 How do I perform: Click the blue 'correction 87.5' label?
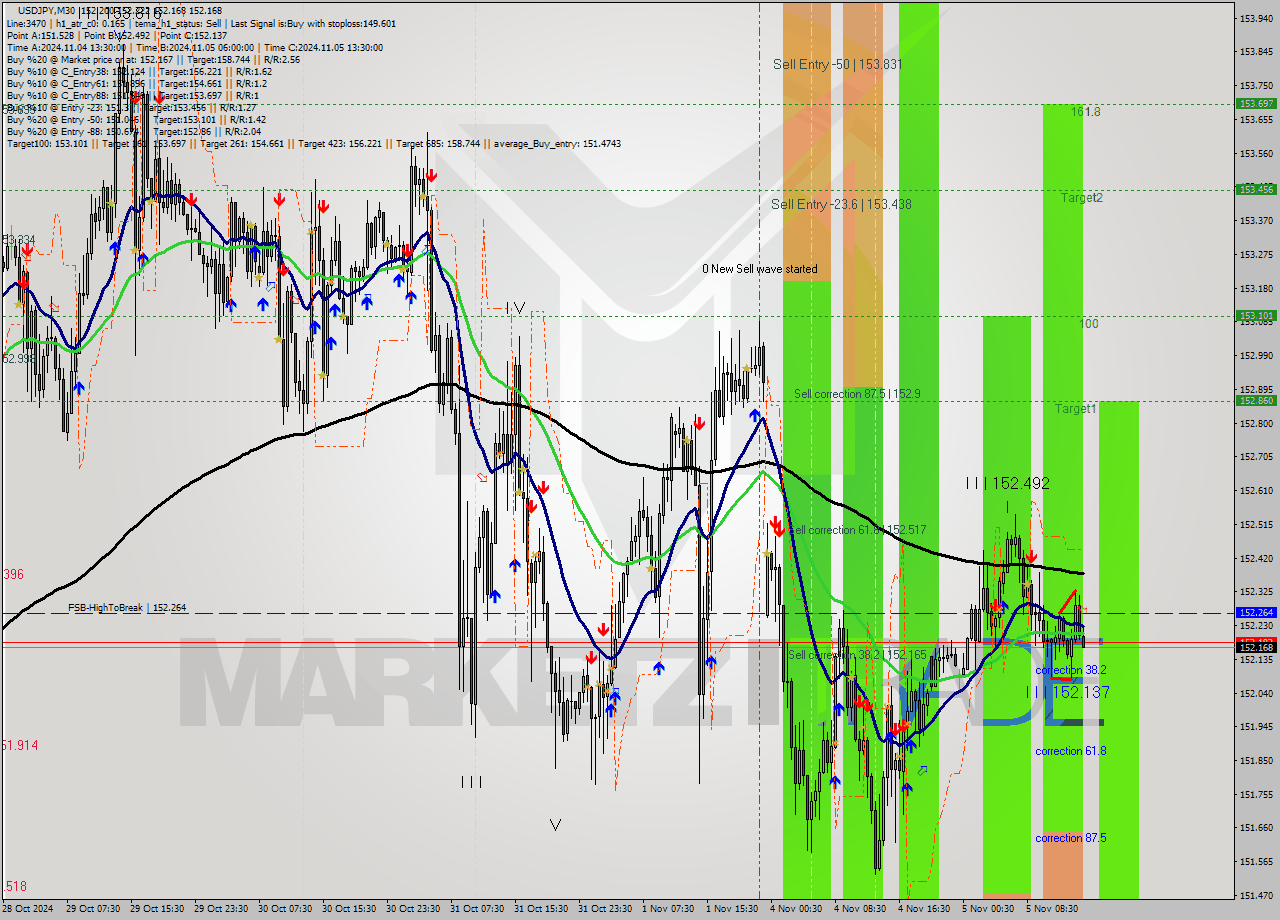1070,838
